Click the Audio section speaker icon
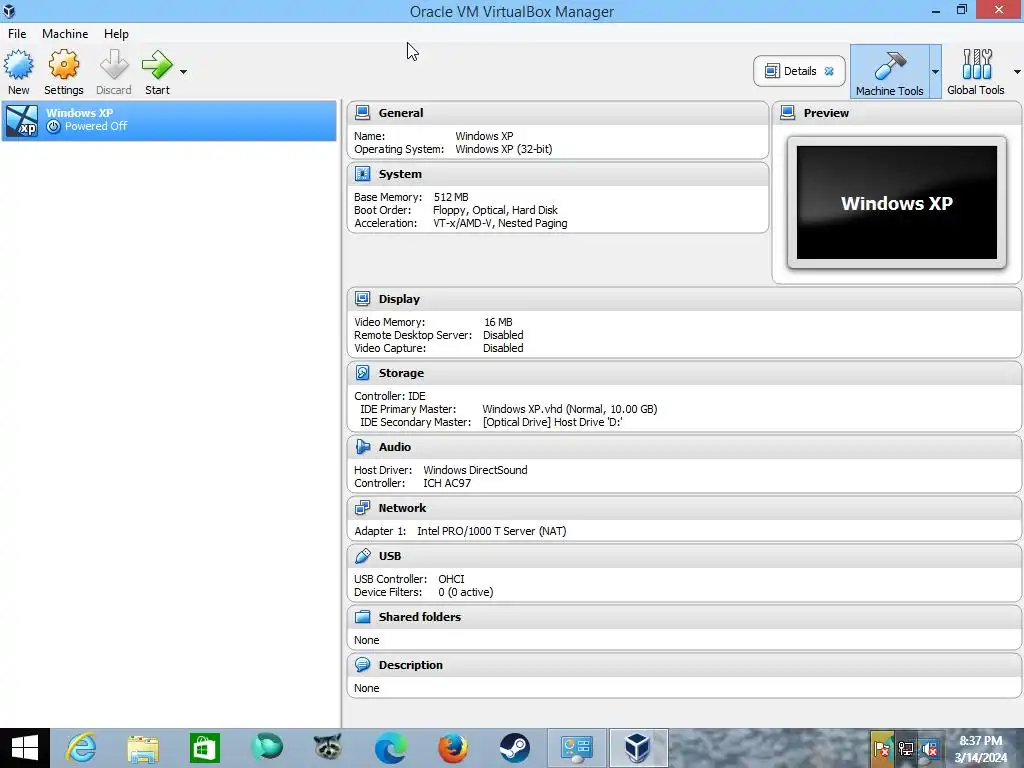The width and height of the screenshot is (1024, 768). click(x=362, y=446)
